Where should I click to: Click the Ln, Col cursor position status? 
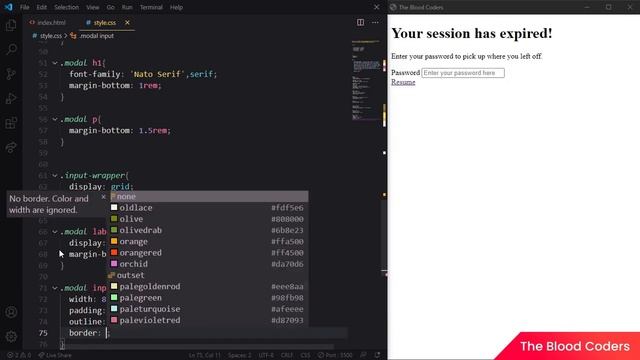(x=204, y=355)
